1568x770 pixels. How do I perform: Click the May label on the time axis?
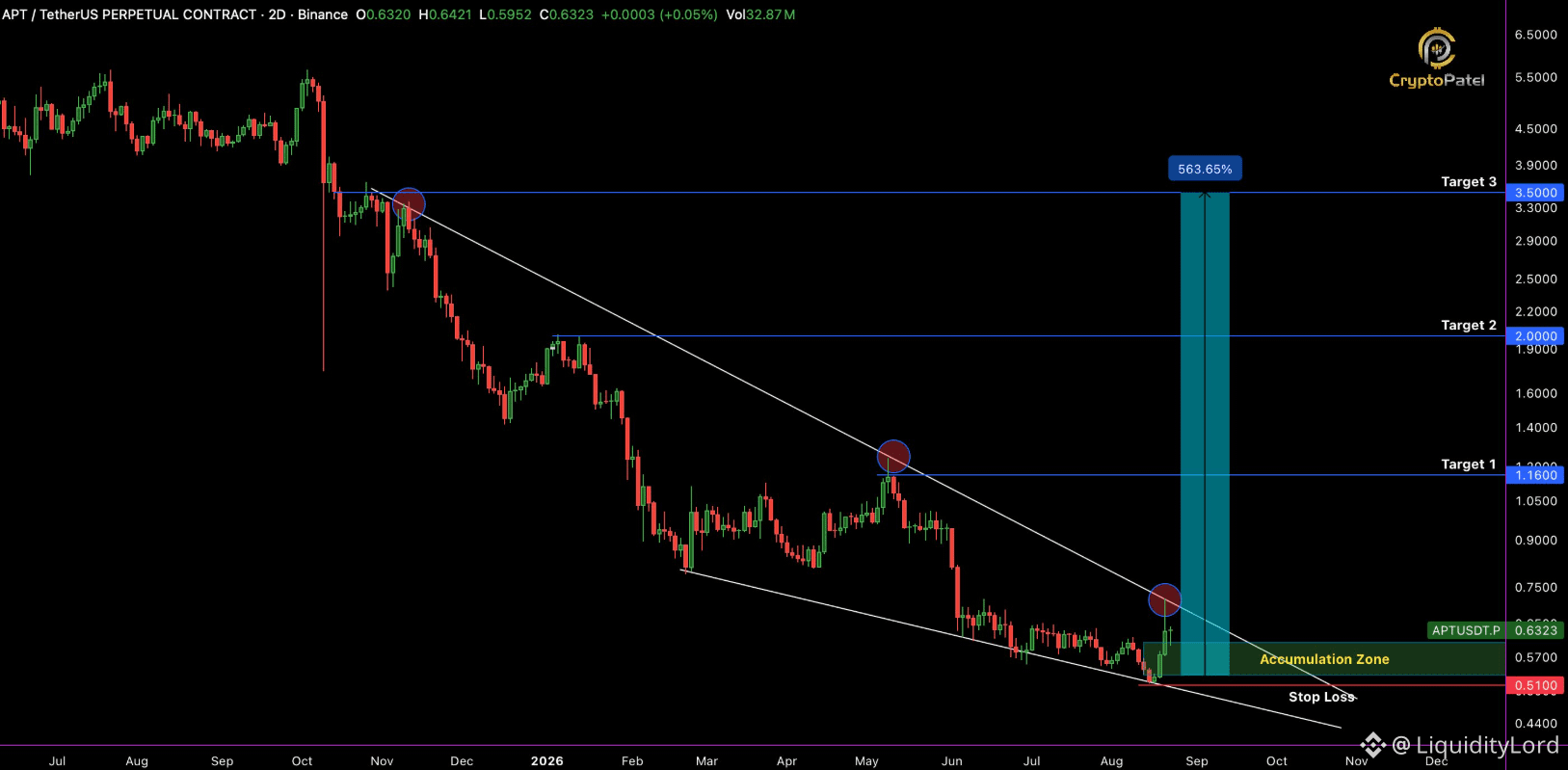pyautogui.click(x=866, y=760)
